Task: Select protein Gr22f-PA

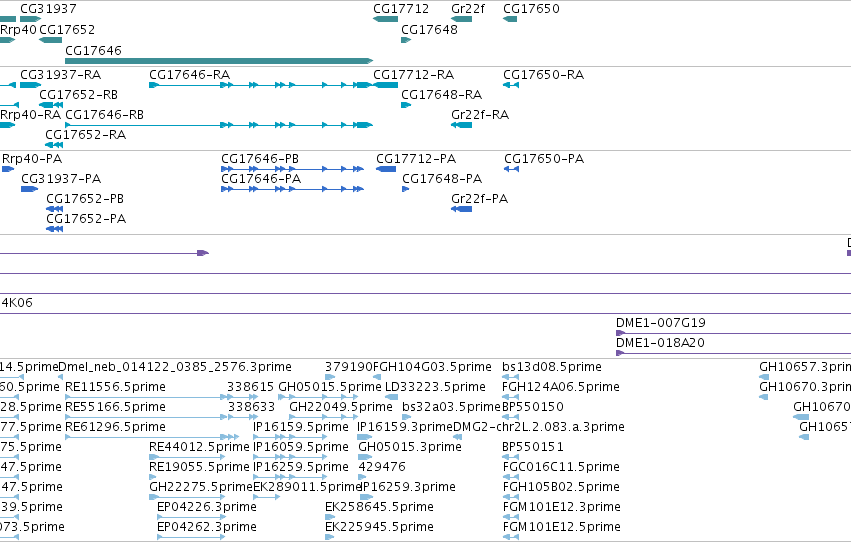Action: coord(461,209)
